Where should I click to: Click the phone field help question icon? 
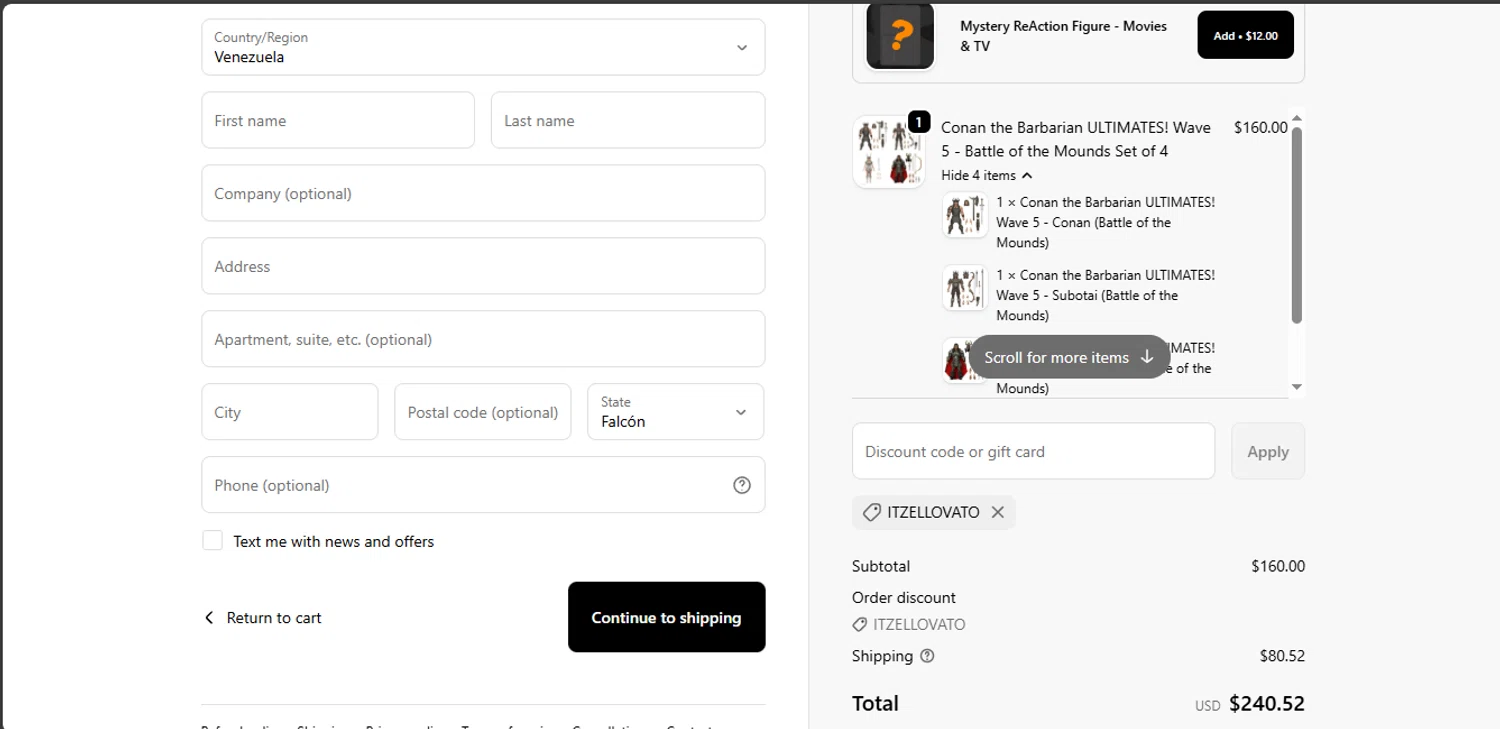[x=742, y=485]
